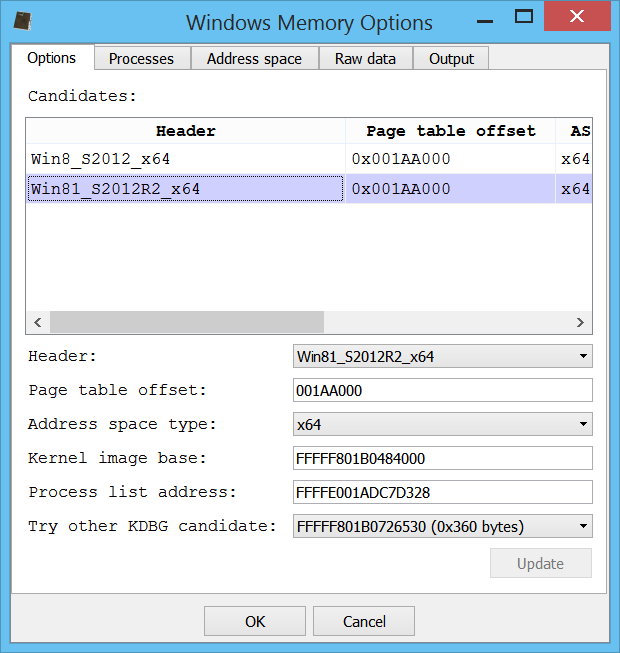
Task: Open the Header dropdown
Action: click(x=443, y=356)
